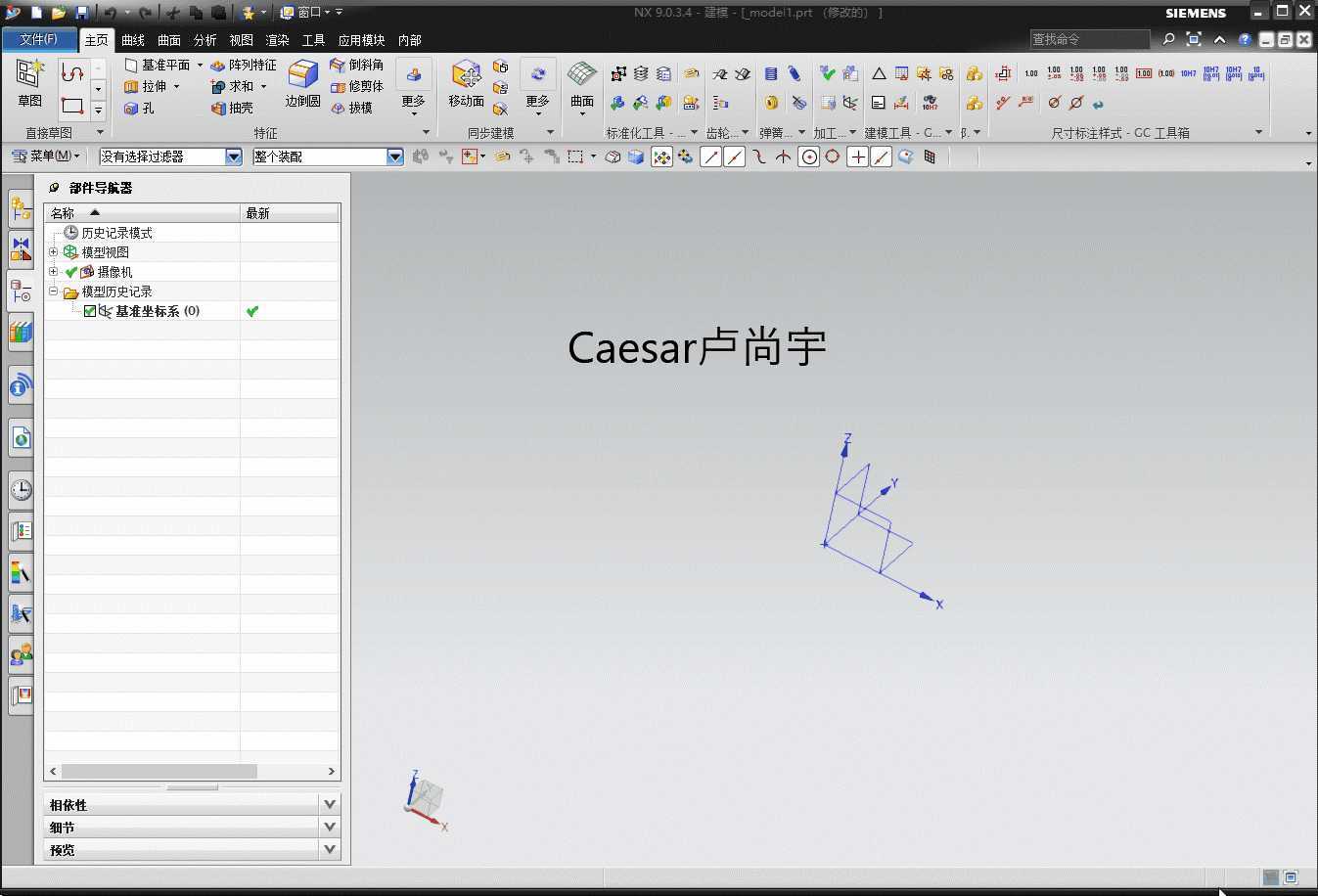Toggle snap to midpoint

pyautogui.click(x=735, y=157)
